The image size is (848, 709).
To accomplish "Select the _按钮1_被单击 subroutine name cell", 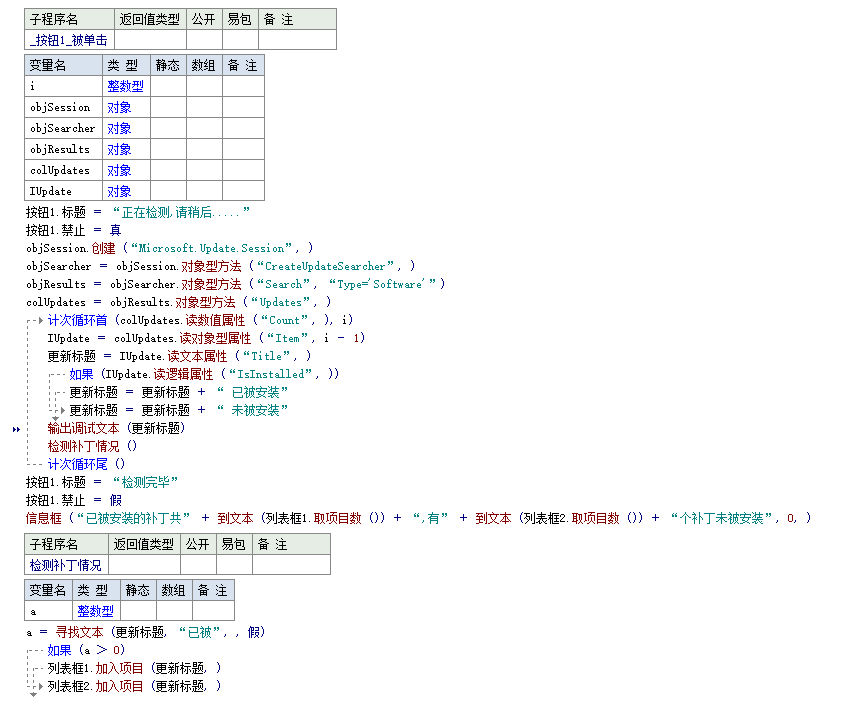I will tap(69, 40).
